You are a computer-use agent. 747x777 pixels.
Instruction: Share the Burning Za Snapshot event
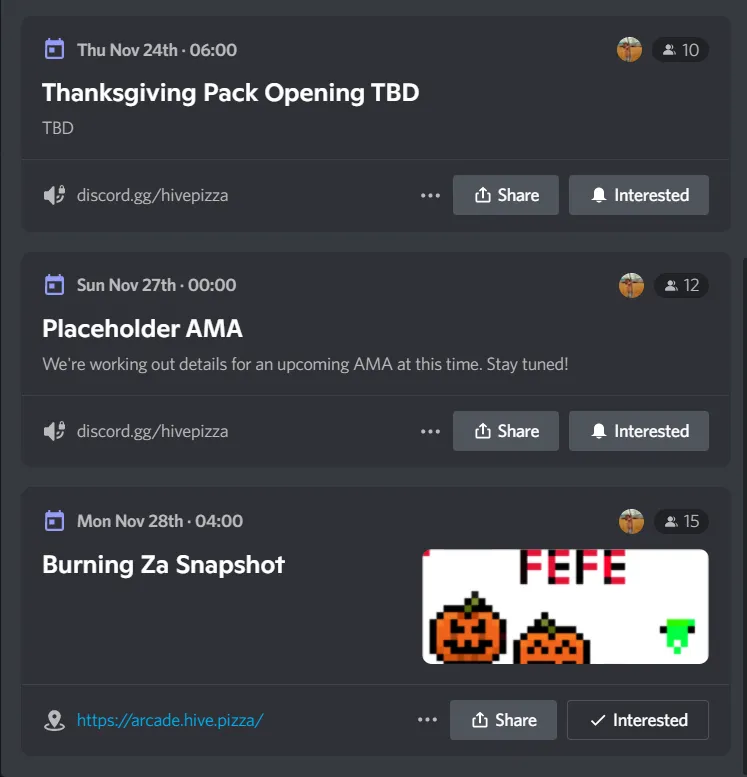(x=503, y=720)
